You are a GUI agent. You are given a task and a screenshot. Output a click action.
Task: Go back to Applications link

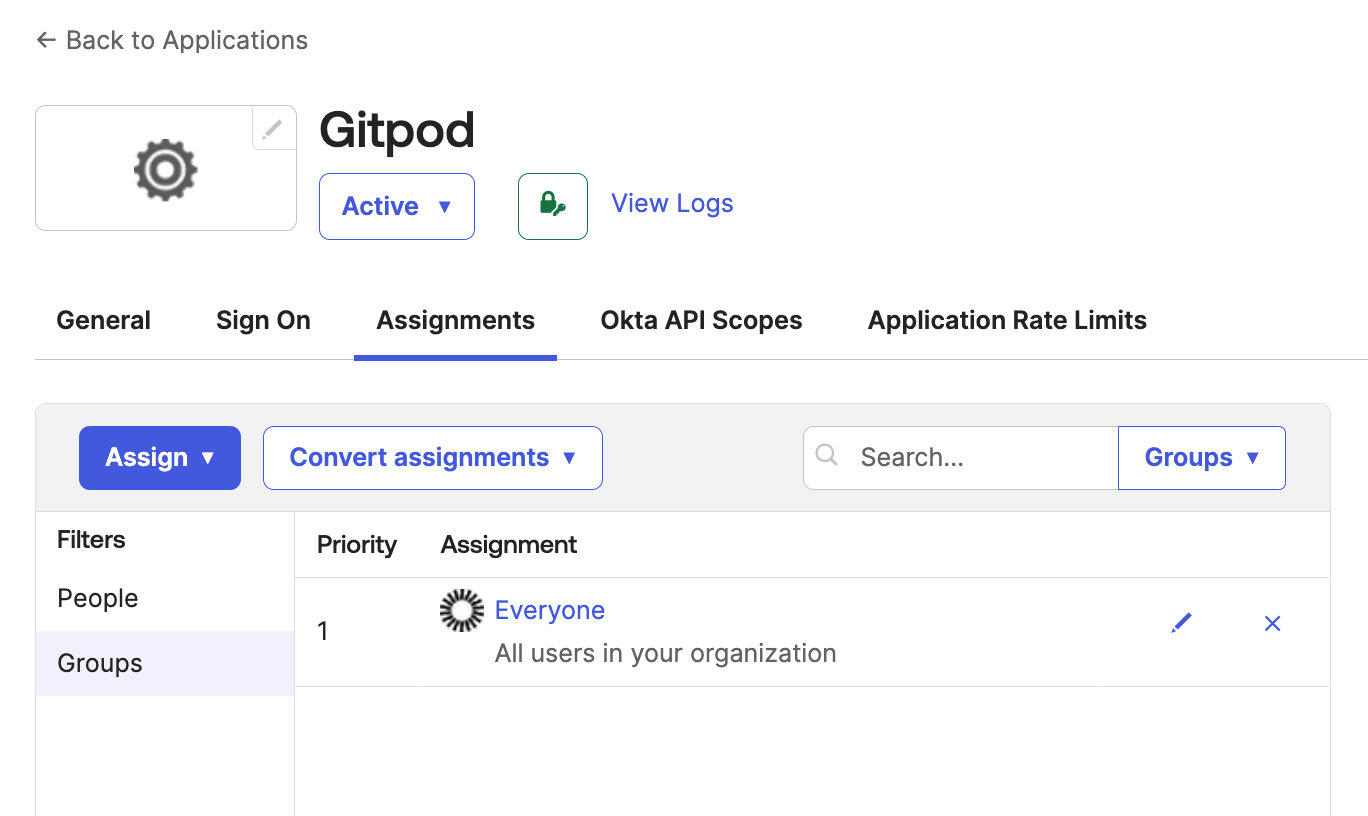pos(172,40)
